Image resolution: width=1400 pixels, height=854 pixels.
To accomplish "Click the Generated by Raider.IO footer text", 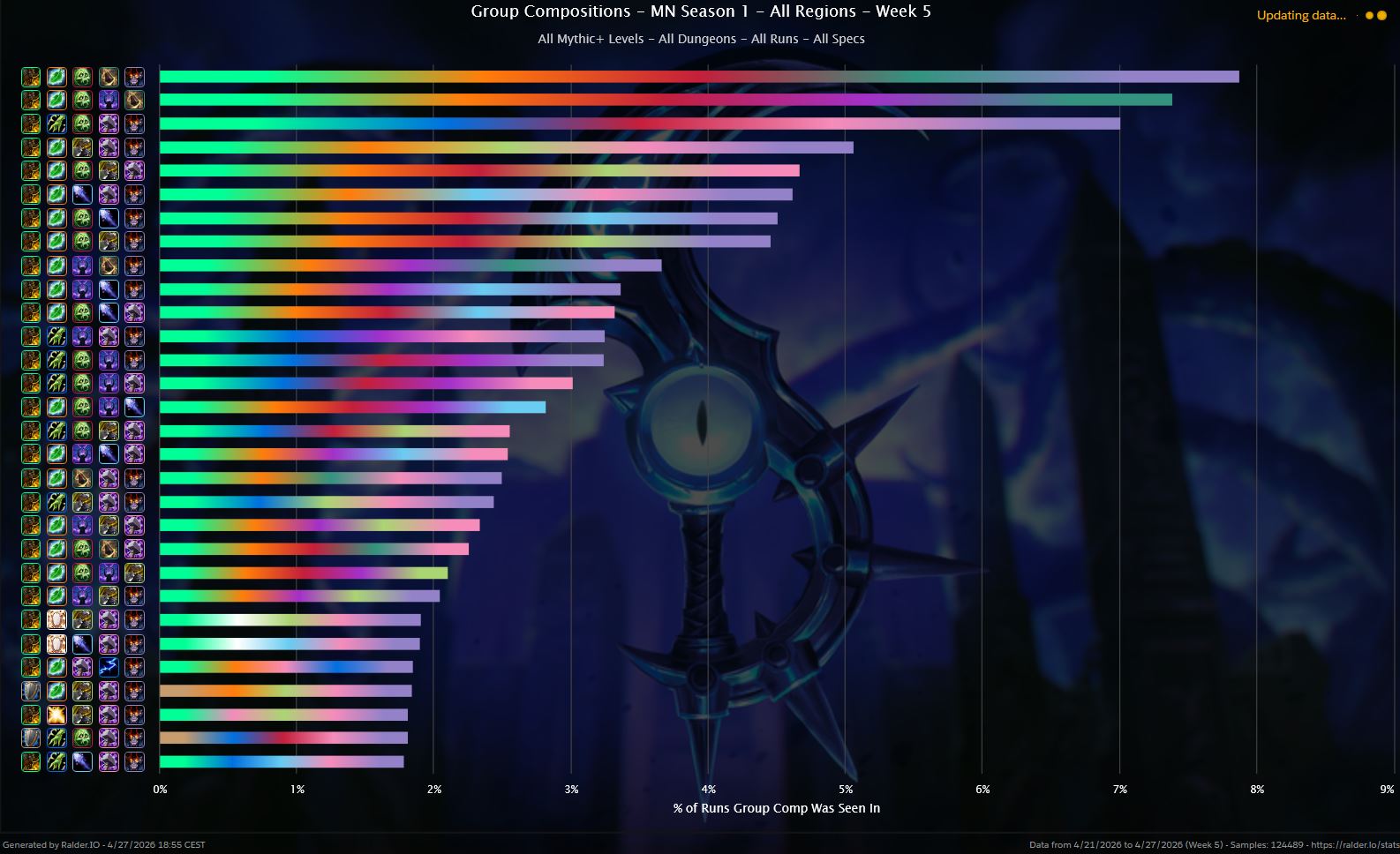I will (x=104, y=844).
